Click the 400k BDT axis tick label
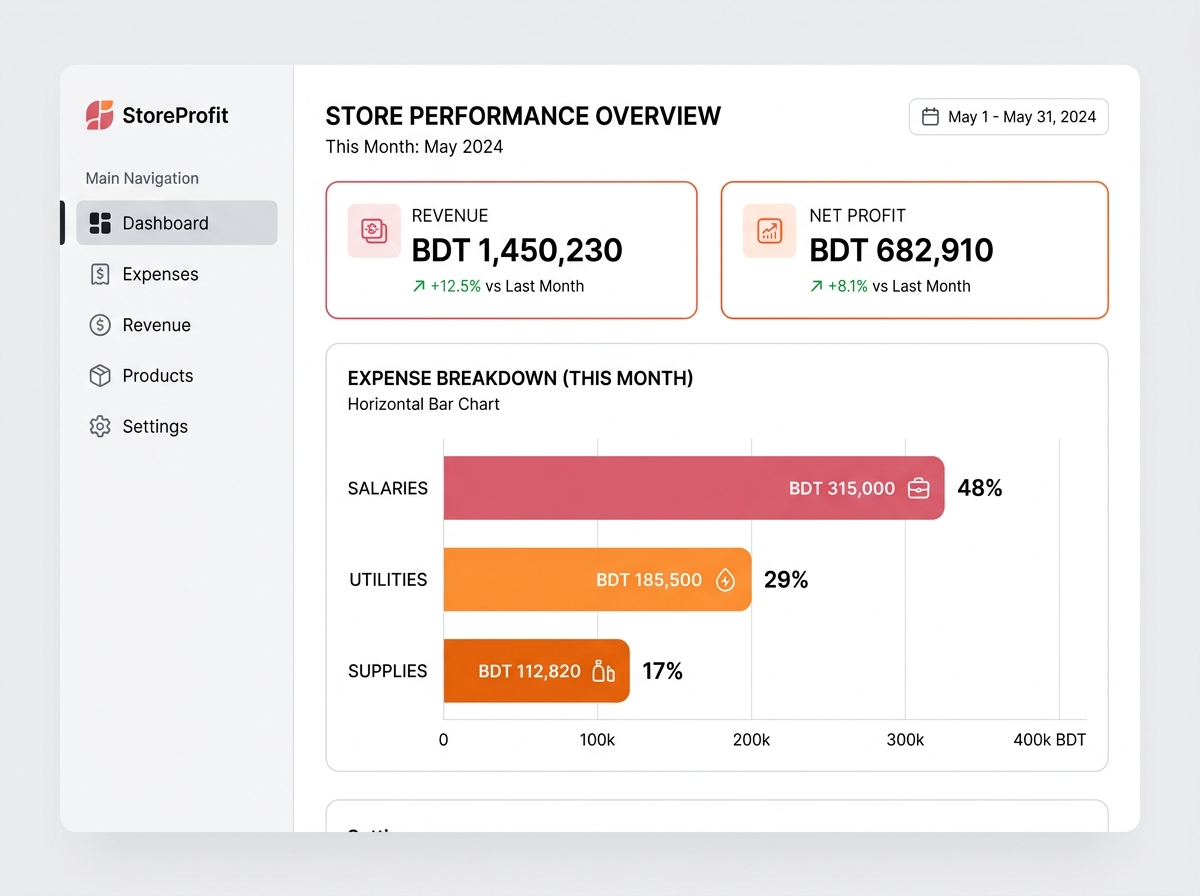The image size is (1200, 896). (x=1049, y=740)
